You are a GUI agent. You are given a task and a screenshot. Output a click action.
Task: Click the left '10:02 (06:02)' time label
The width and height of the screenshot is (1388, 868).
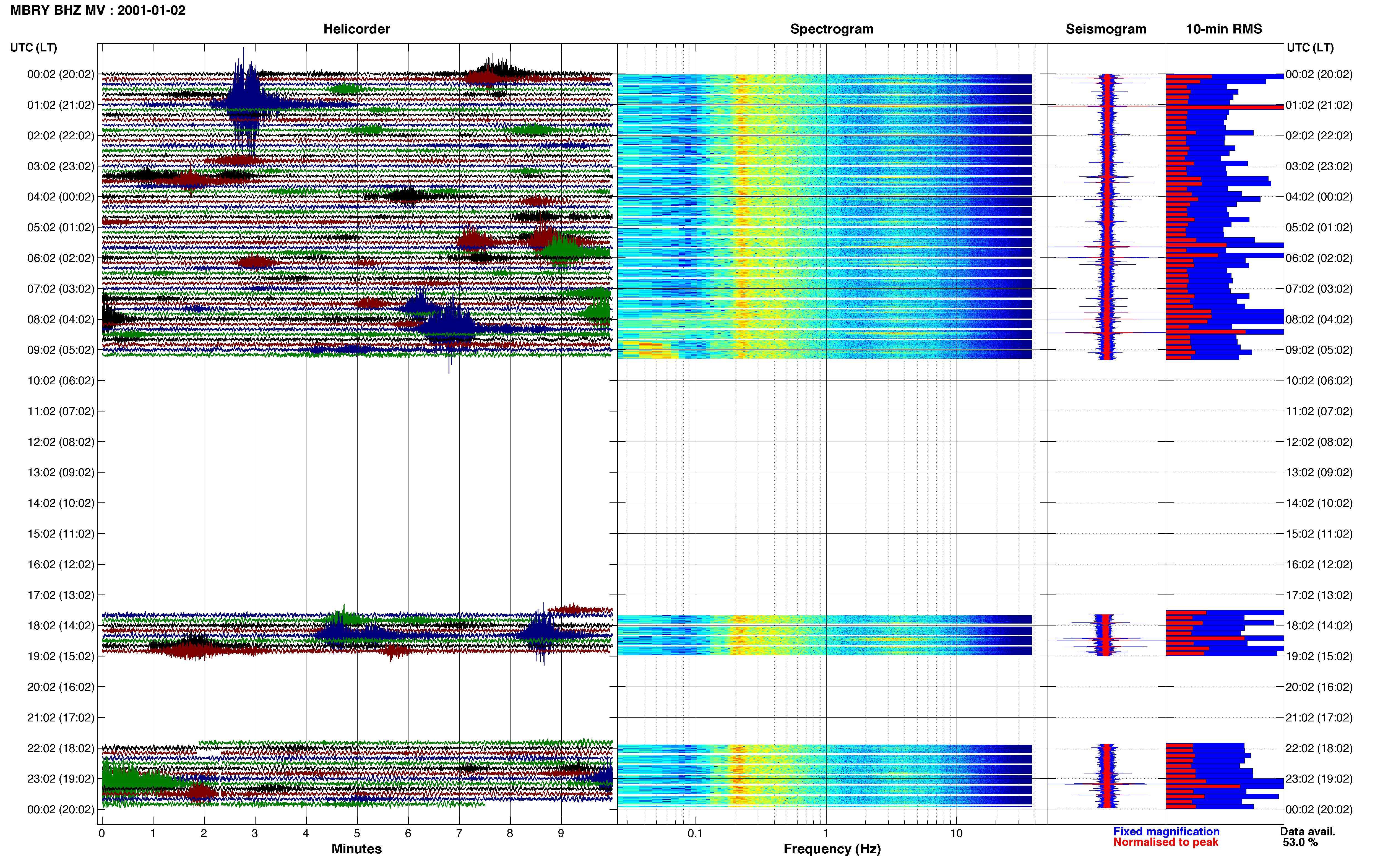(61, 380)
